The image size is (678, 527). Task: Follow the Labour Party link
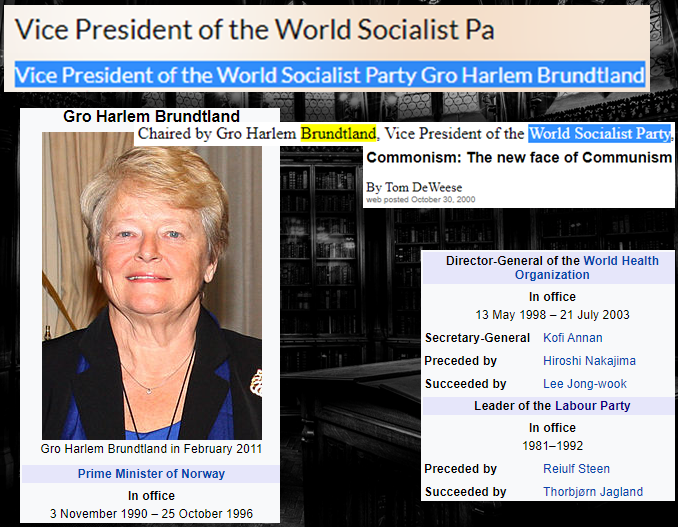pyautogui.click(x=592, y=406)
